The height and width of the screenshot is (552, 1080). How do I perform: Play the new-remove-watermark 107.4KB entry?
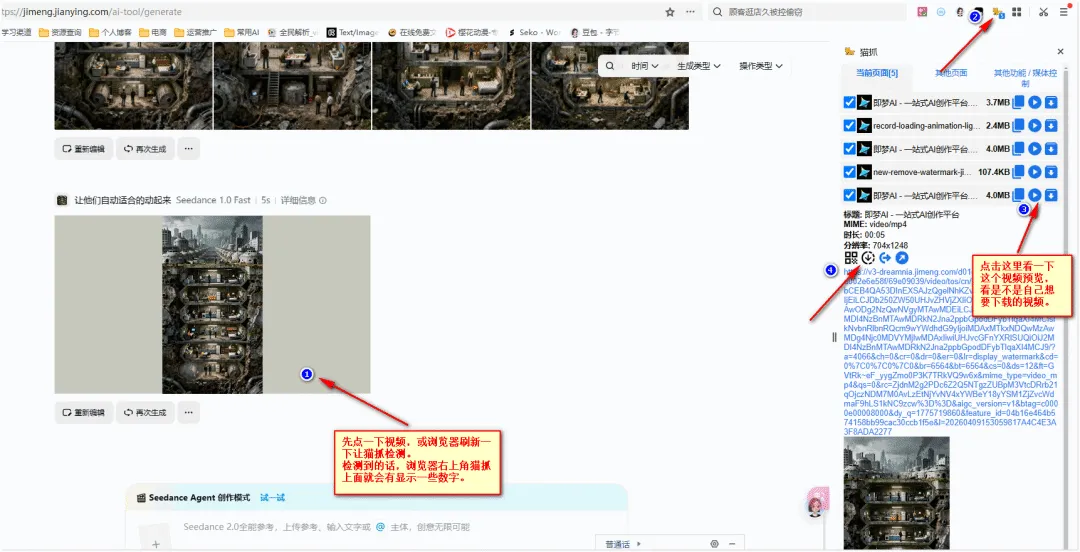[x=1035, y=172]
